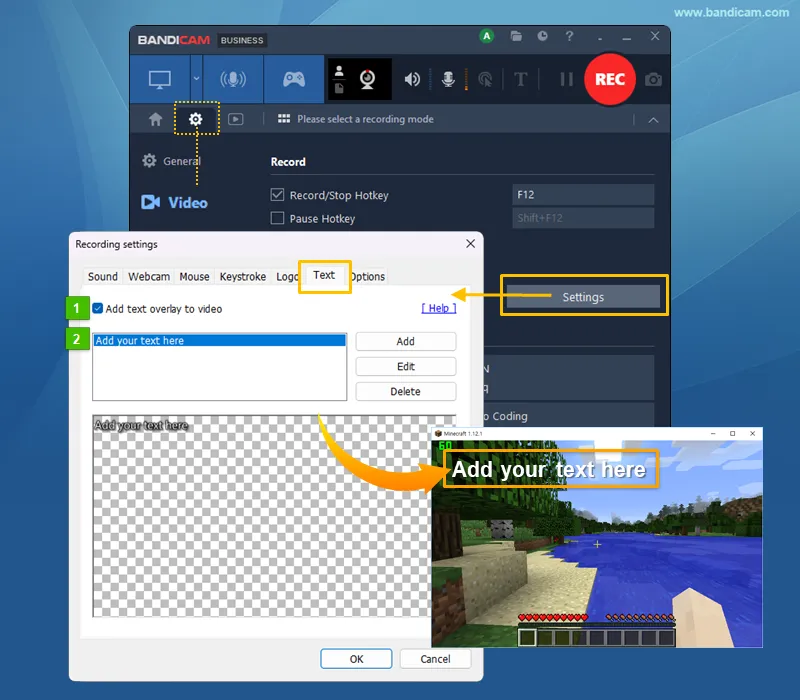Select the game recording mode gamepad icon
The height and width of the screenshot is (700, 800).
coord(294,79)
